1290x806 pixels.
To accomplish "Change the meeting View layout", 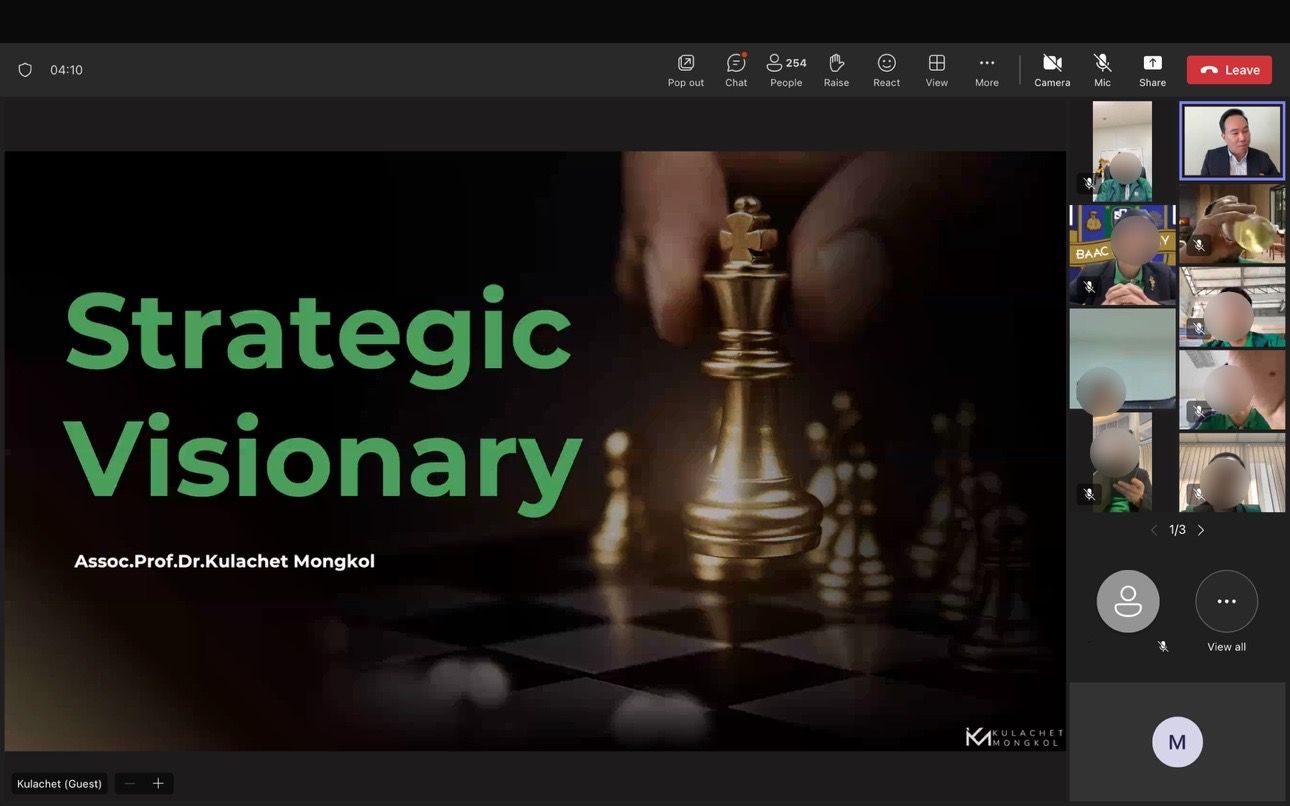I will click(936, 70).
